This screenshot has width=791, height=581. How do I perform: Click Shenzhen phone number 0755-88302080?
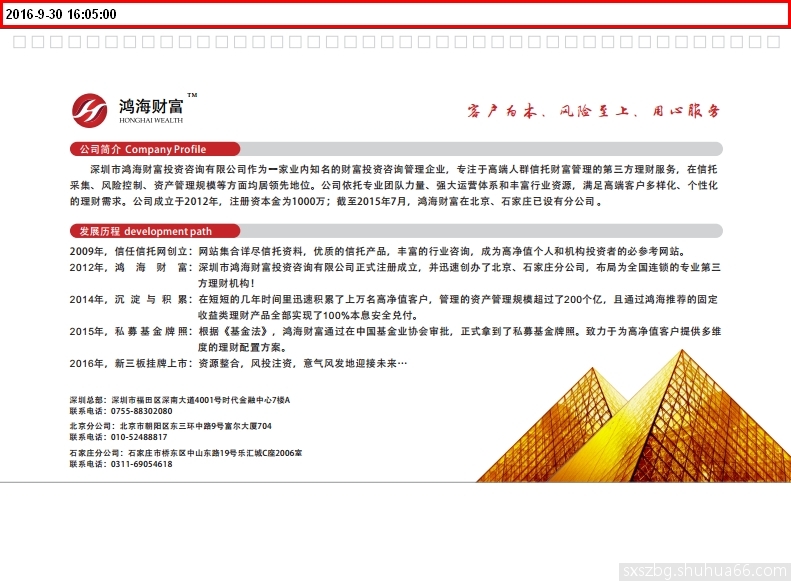tap(141, 411)
